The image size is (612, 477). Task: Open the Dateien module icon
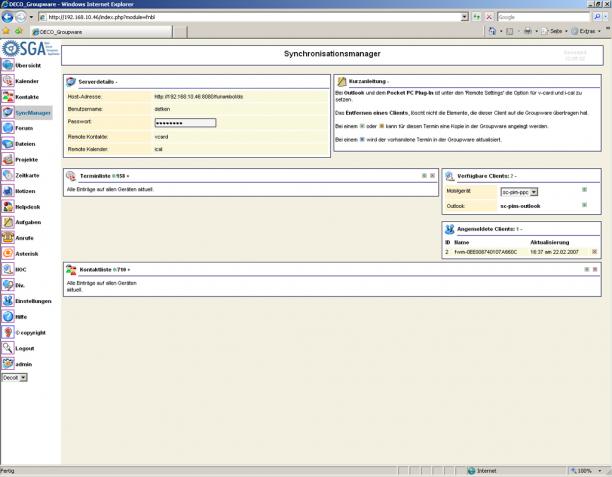point(8,144)
